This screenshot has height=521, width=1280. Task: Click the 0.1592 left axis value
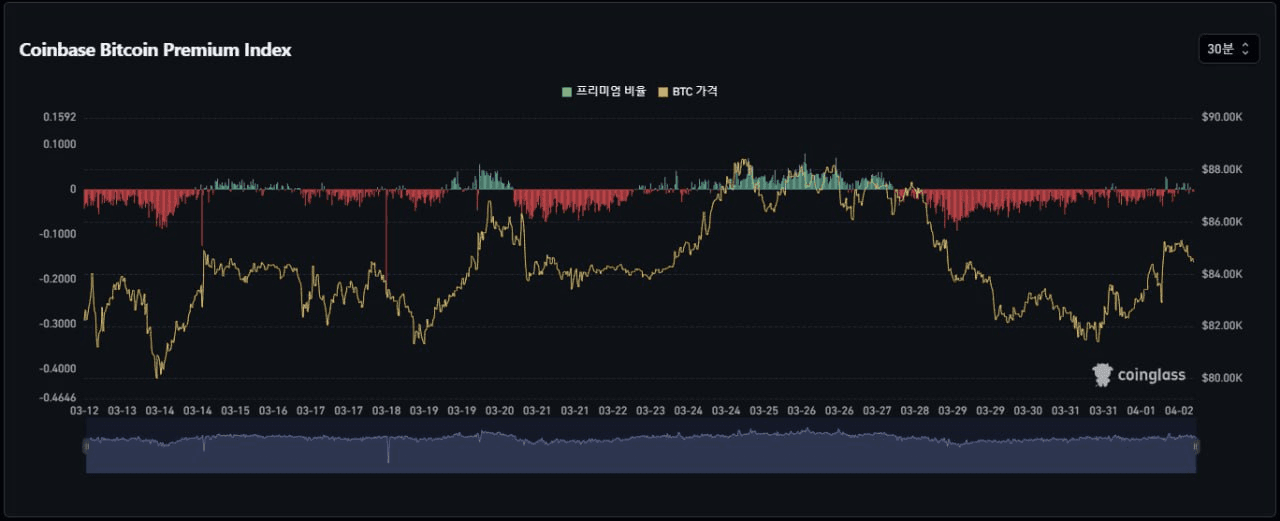59,117
